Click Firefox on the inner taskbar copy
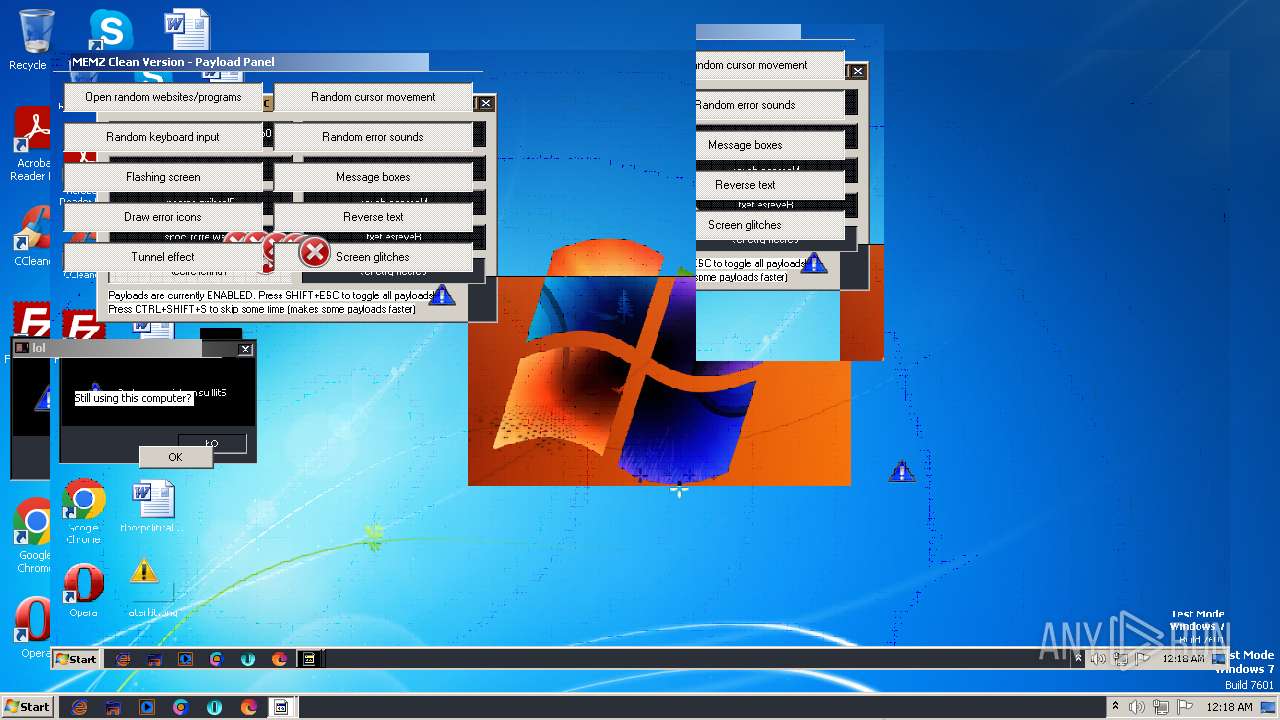Image resolution: width=1280 pixels, height=720 pixels. tap(279, 659)
